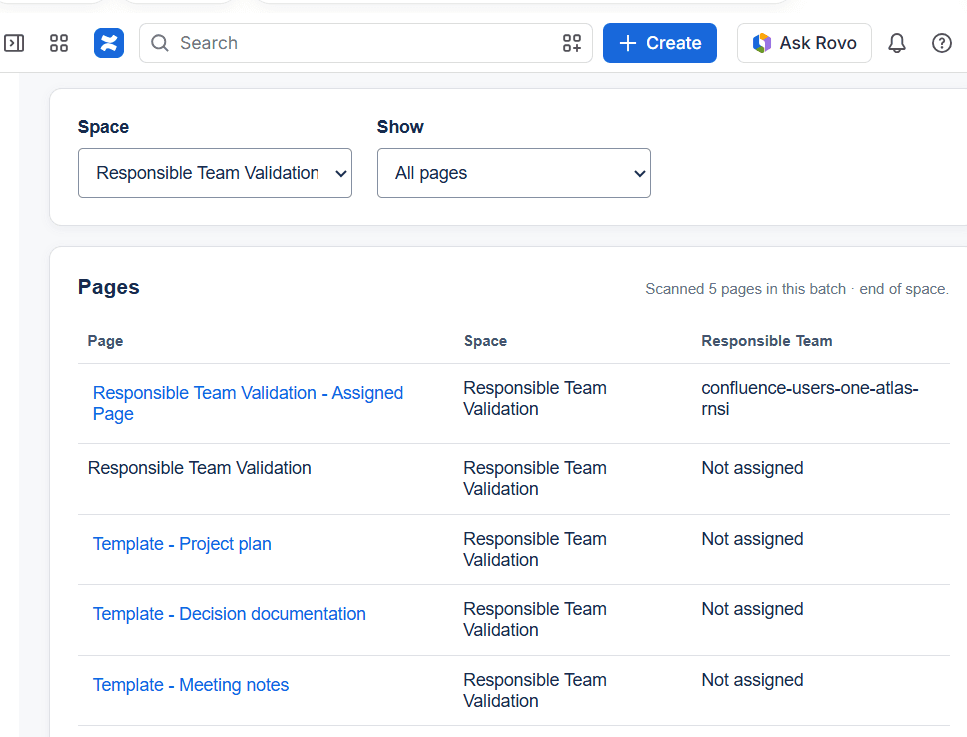Expand the sidebar panel icon

pyautogui.click(x=14, y=43)
